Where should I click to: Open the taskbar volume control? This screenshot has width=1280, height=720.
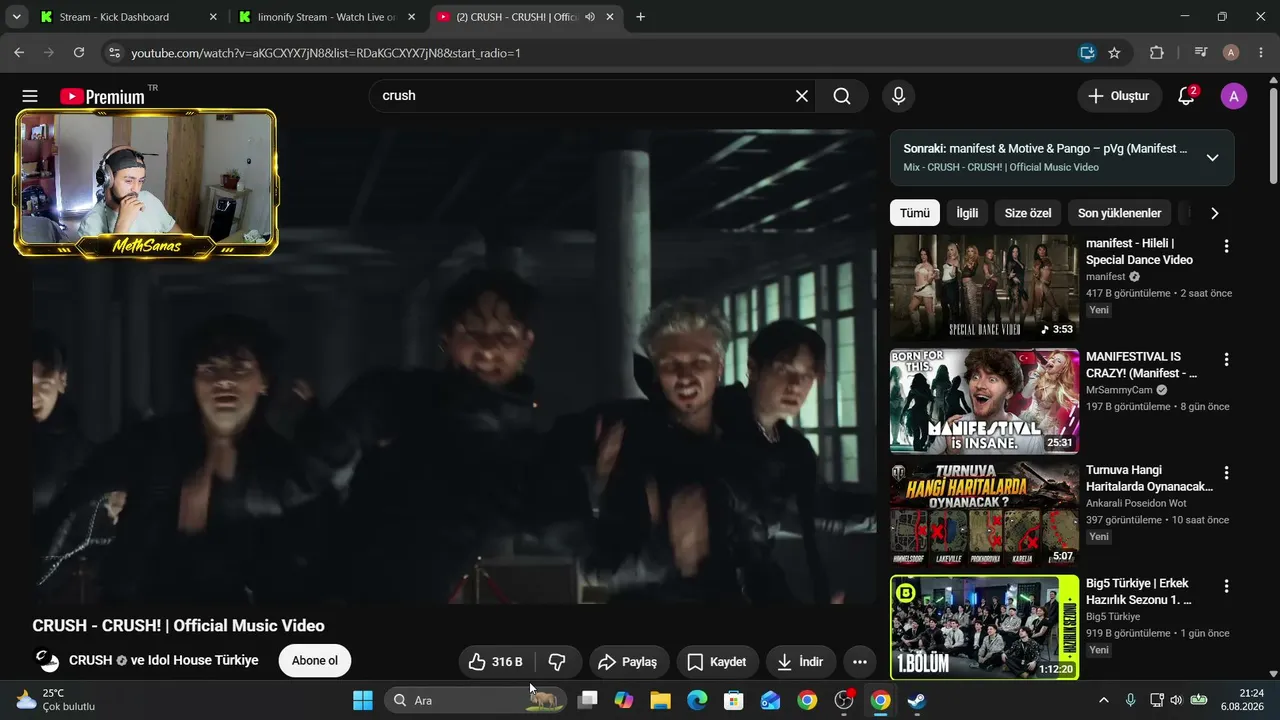tap(1176, 700)
